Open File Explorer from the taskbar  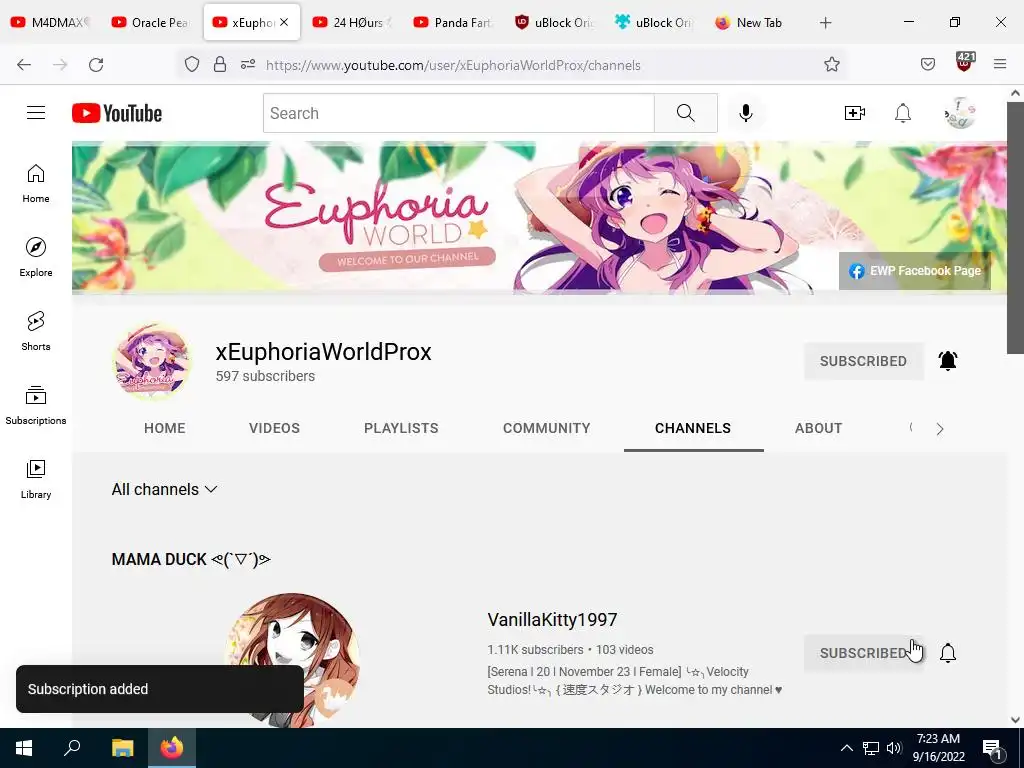pyautogui.click(x=122, y=748)
